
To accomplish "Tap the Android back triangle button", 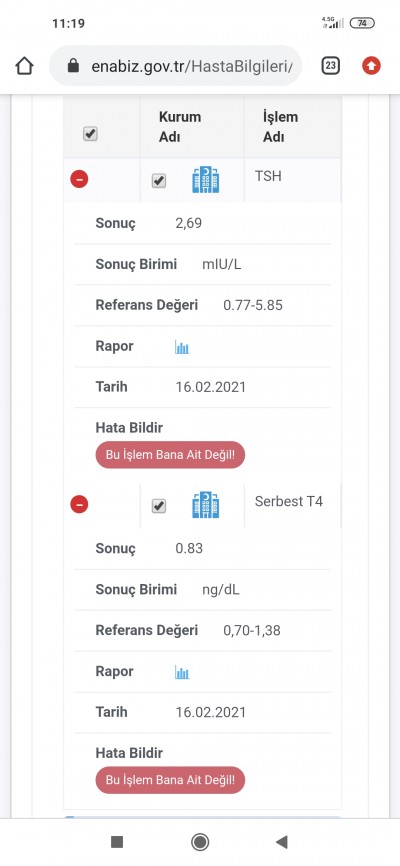I will 282,842.
